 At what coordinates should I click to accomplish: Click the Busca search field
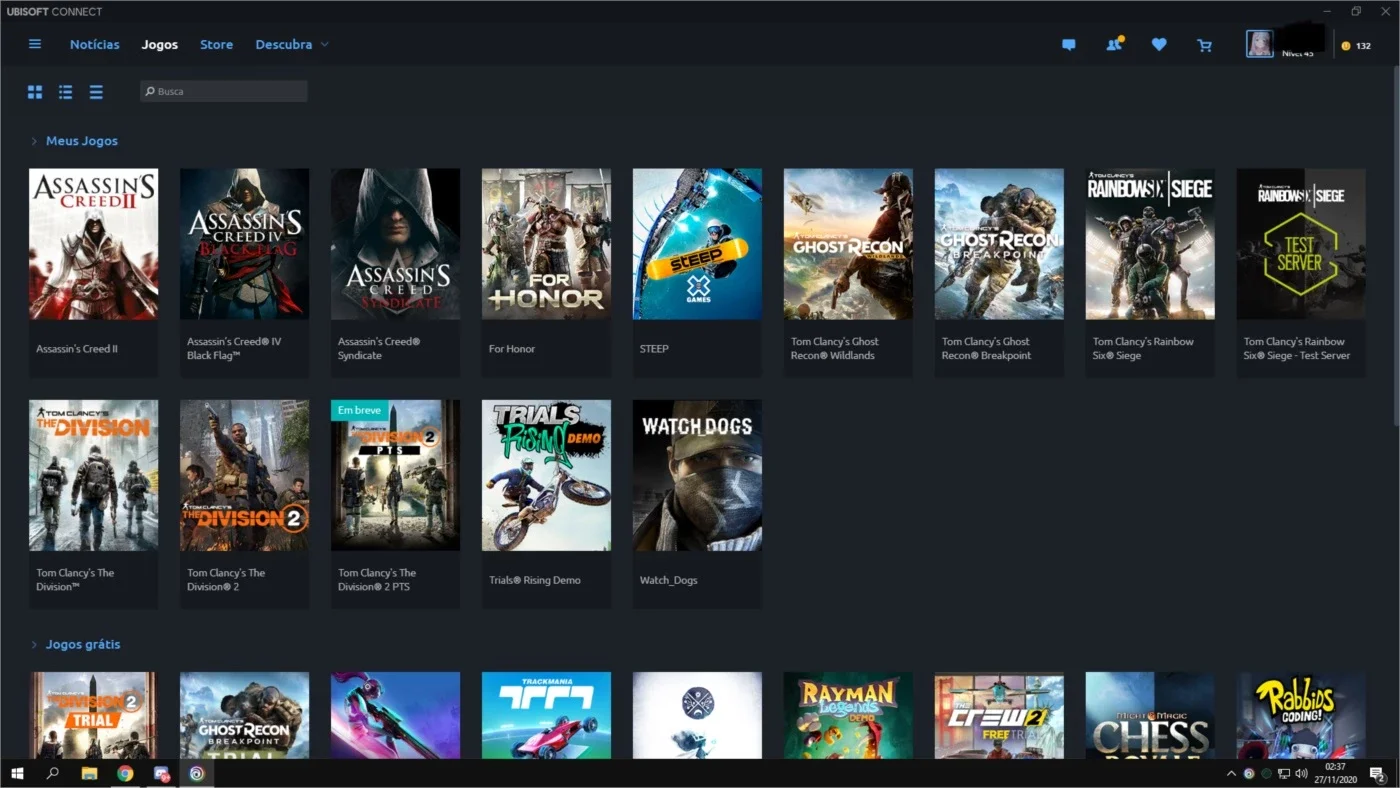[x=224, y=91]
